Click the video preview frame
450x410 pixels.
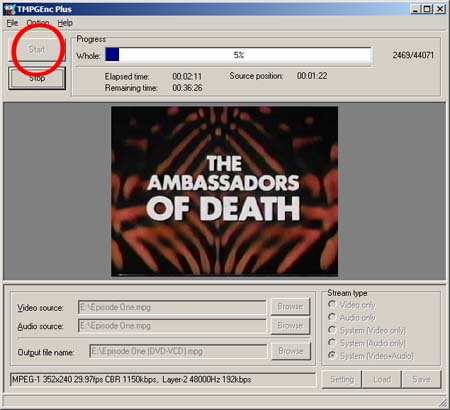[224, 191]
